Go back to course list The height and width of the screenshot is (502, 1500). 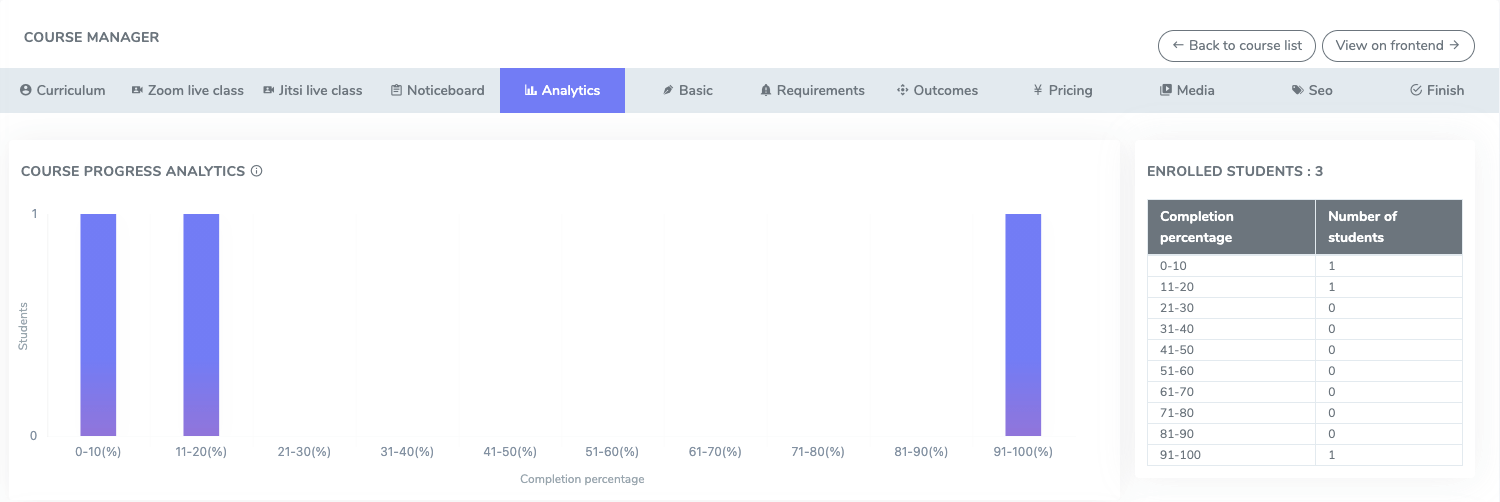tap(1236, 45)
